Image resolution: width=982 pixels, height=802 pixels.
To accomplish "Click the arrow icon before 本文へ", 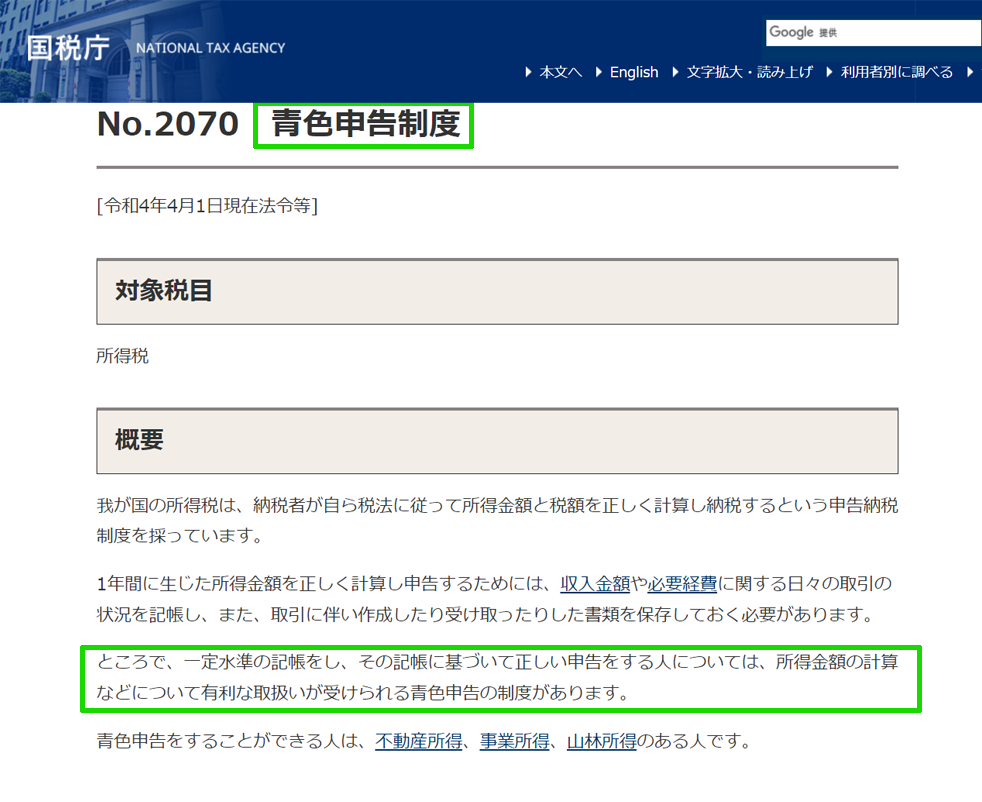I will (529, 72).
